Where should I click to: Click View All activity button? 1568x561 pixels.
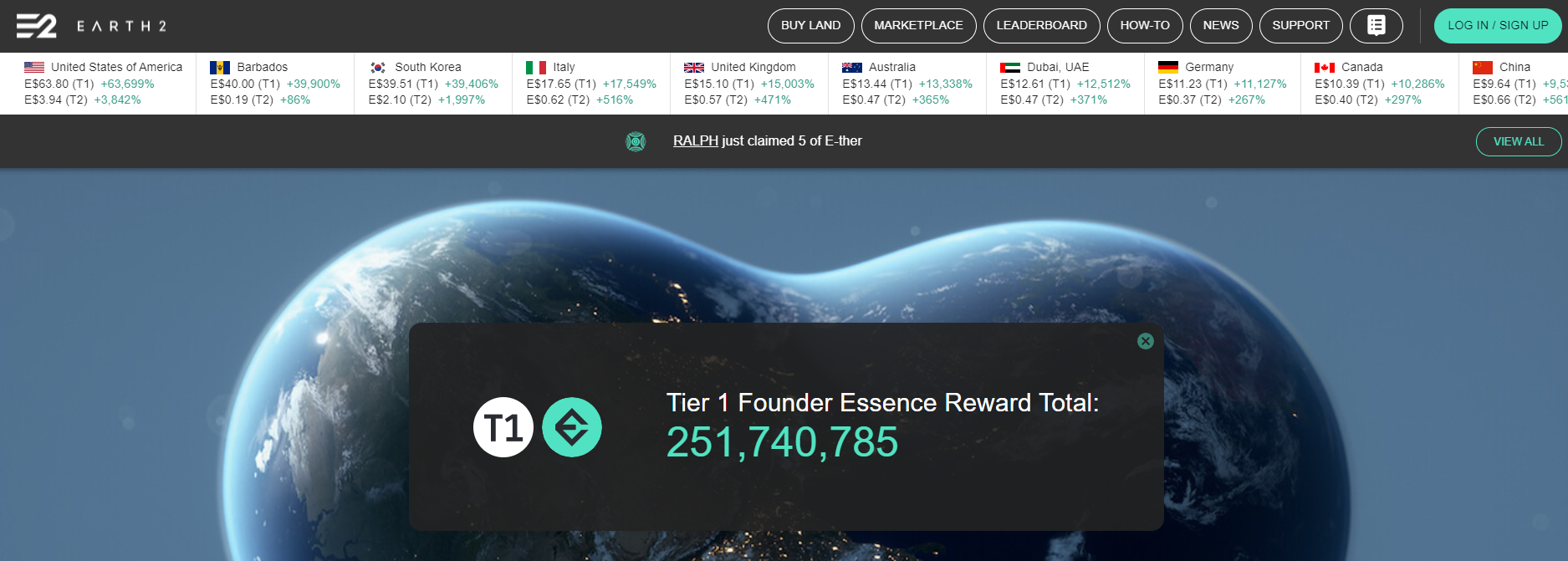tap(1519, 141)
